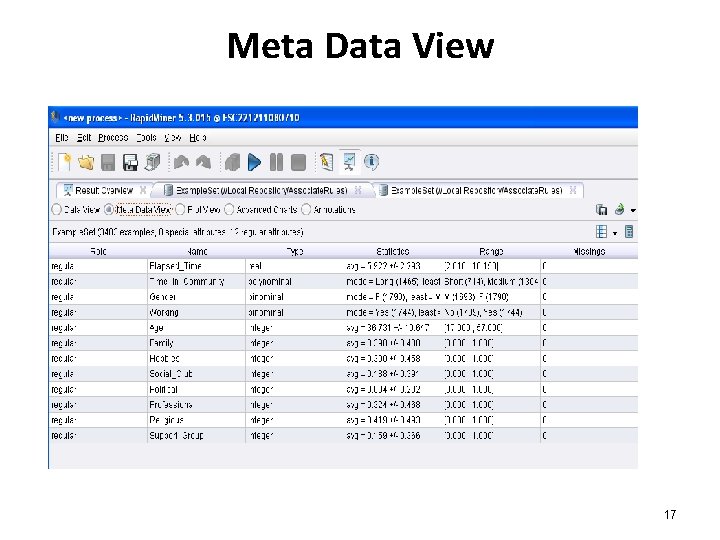The image size is (720, 540).
Task: Switch to the Result Overview tab
Action: tap(104, 190)
